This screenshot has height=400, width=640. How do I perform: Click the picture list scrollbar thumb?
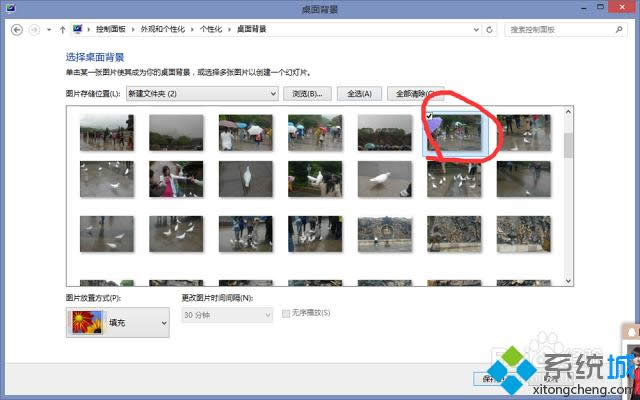[x=568, y=145]
